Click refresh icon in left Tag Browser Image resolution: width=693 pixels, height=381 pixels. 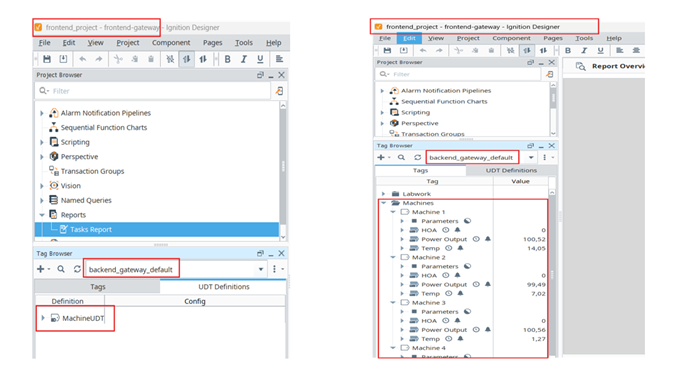(77, 269)
